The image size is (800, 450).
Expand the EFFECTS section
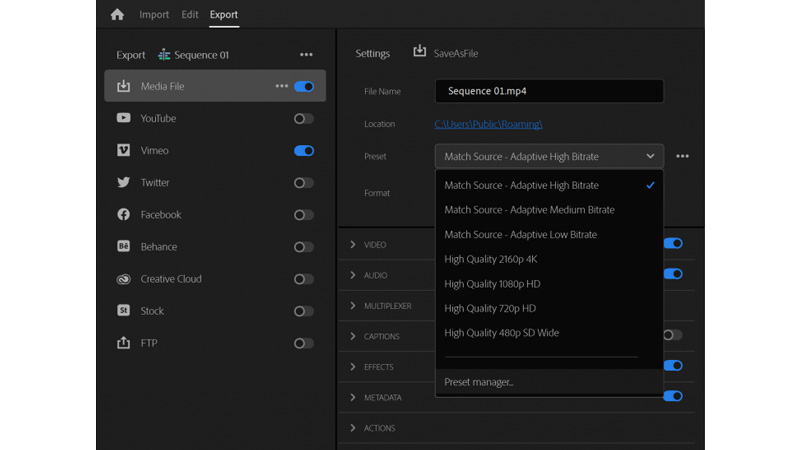(353, 367)
